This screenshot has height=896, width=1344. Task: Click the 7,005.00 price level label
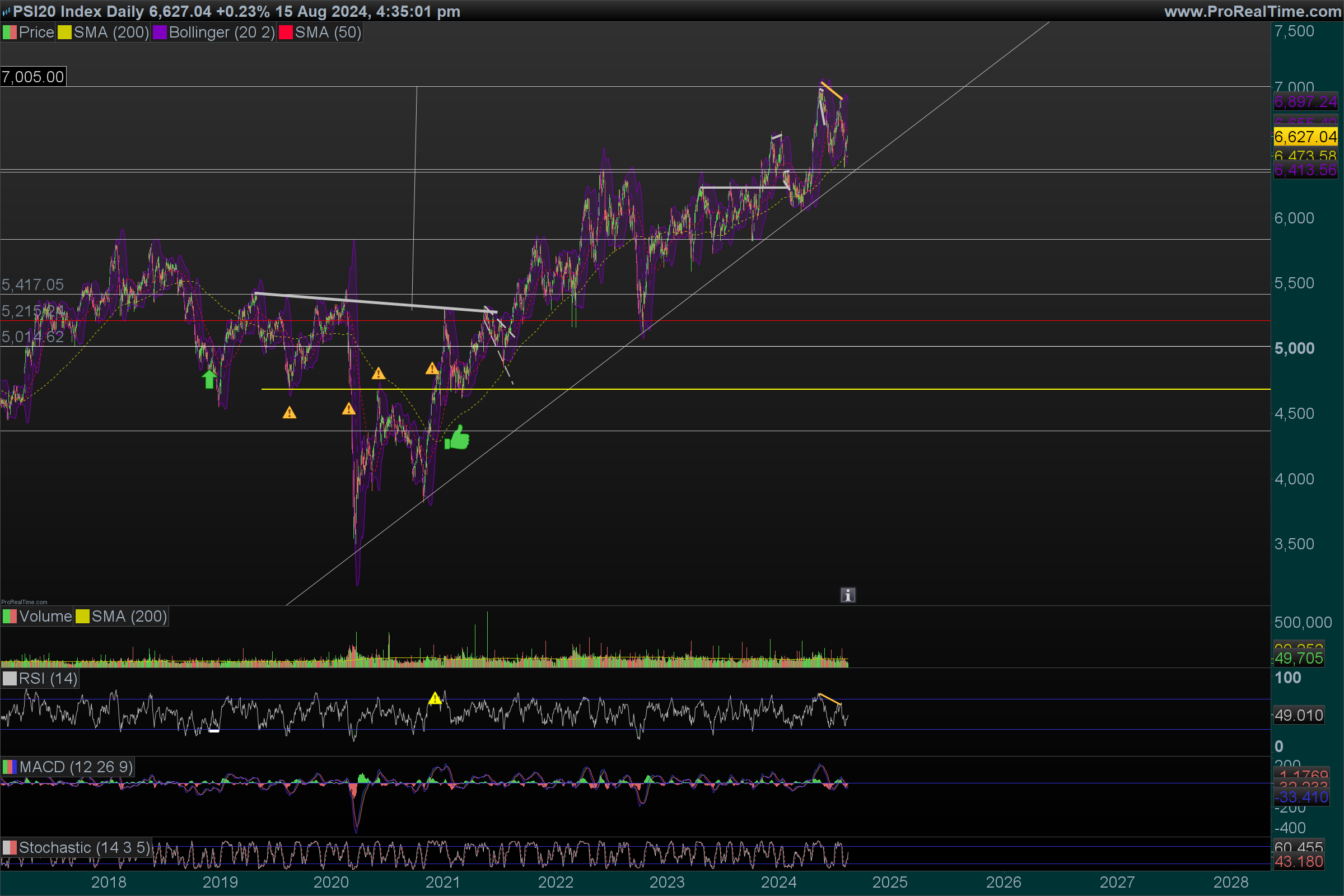pyautogui.click(x=33, y=77)
